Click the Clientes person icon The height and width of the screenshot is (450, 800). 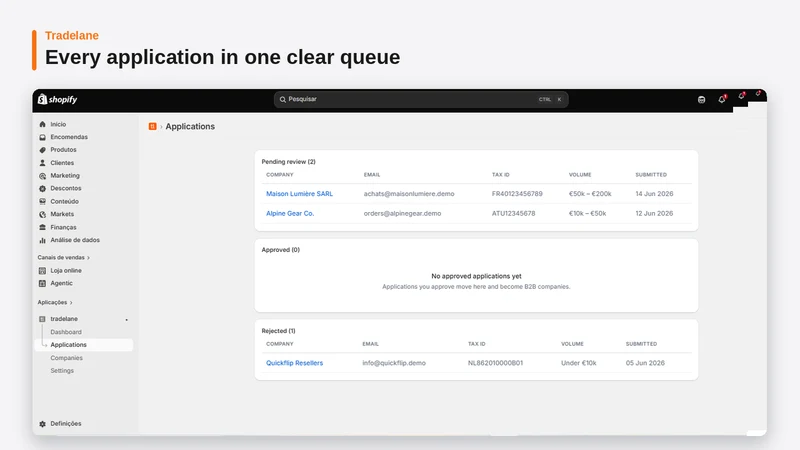click(x=42, y=163)
